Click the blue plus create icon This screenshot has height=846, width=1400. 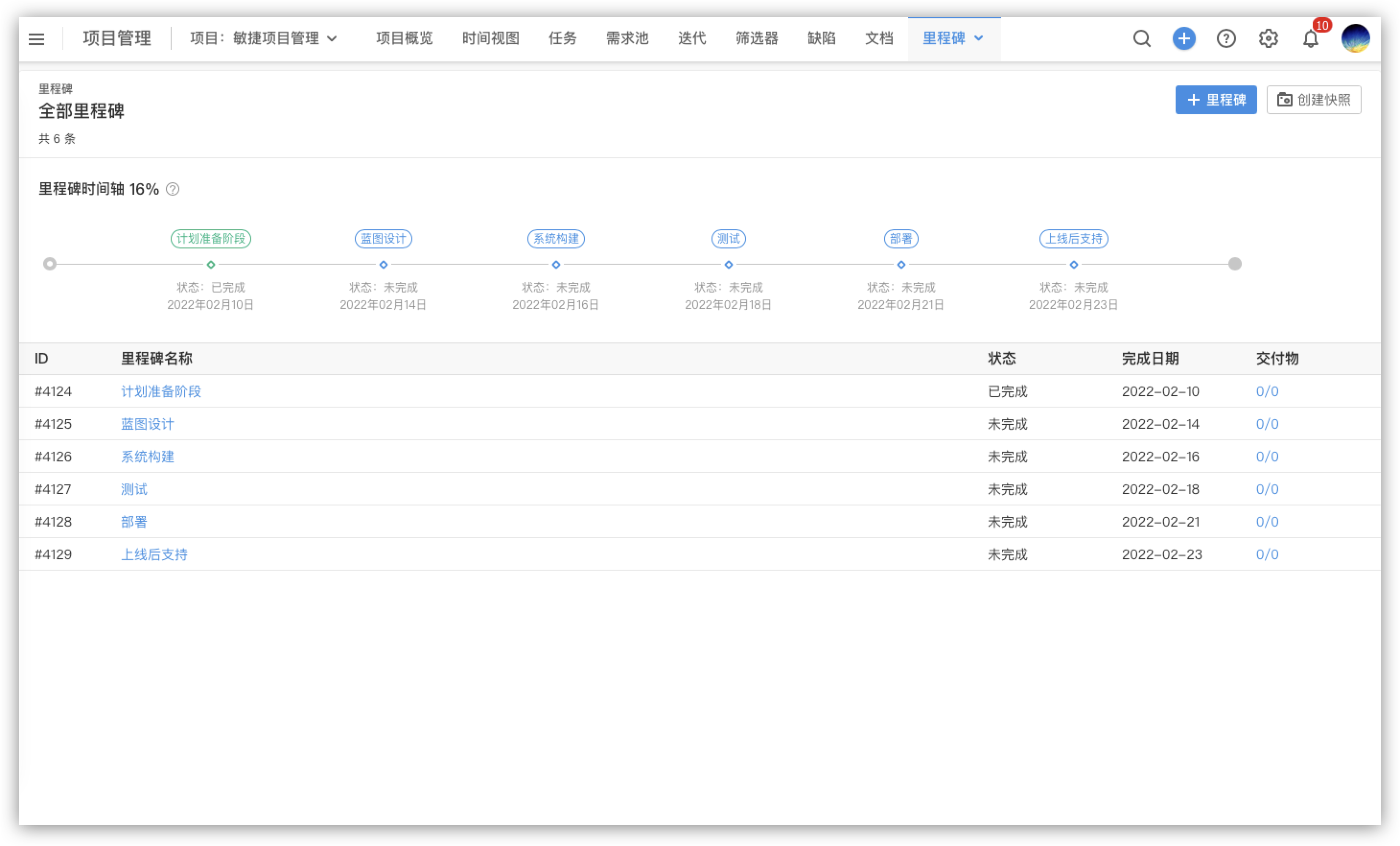tap(1184, 39)
